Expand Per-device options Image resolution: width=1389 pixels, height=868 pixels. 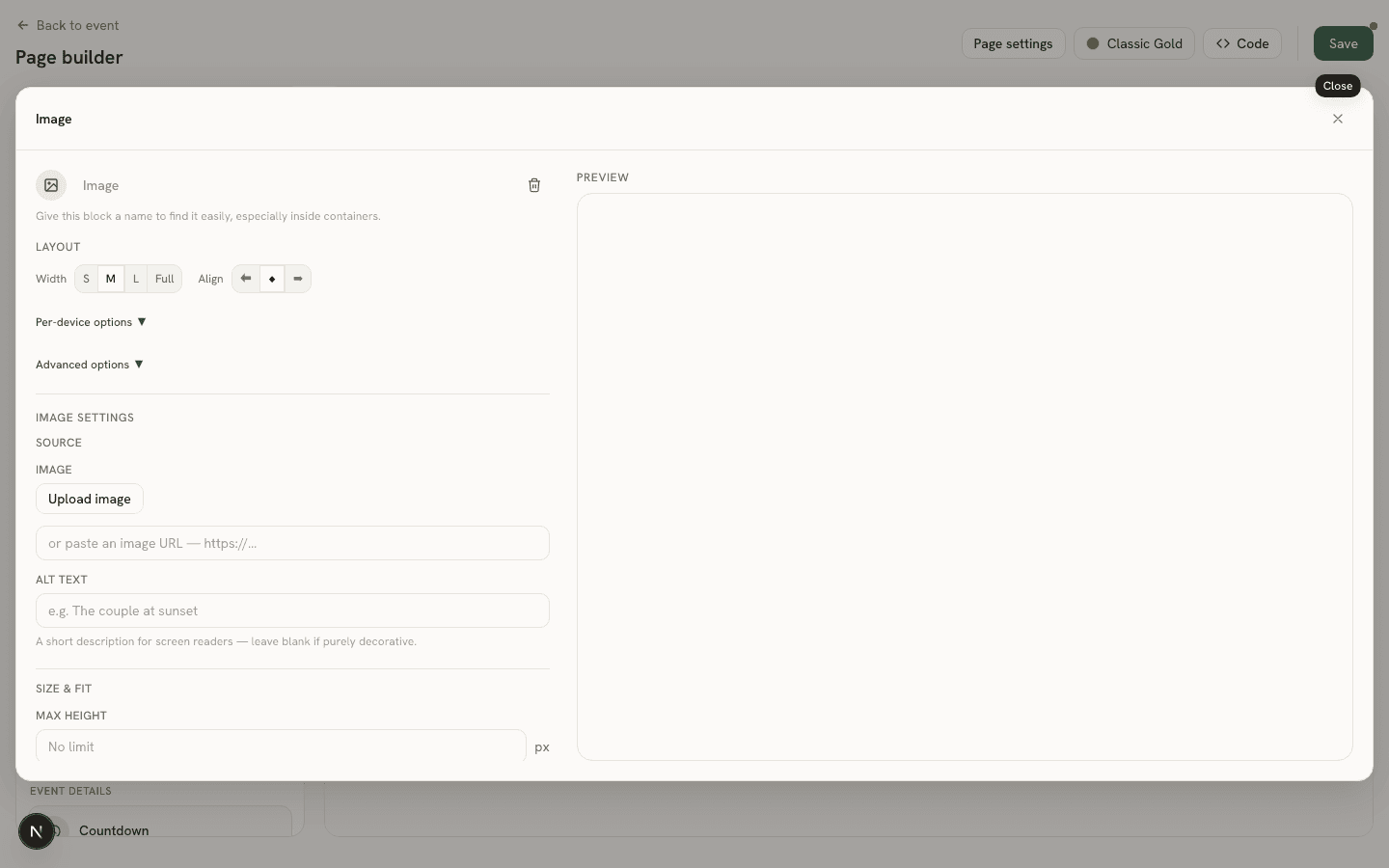(91, 322)
